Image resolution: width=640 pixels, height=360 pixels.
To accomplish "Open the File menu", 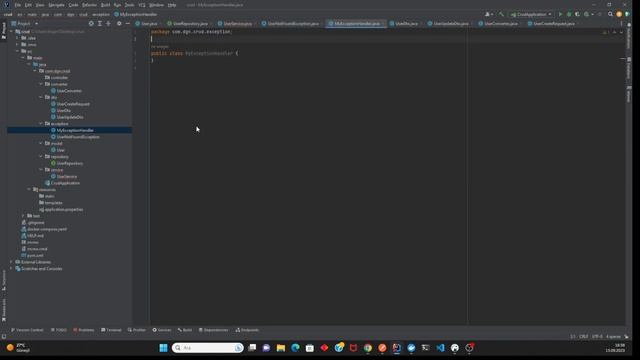I will (18, 5).
